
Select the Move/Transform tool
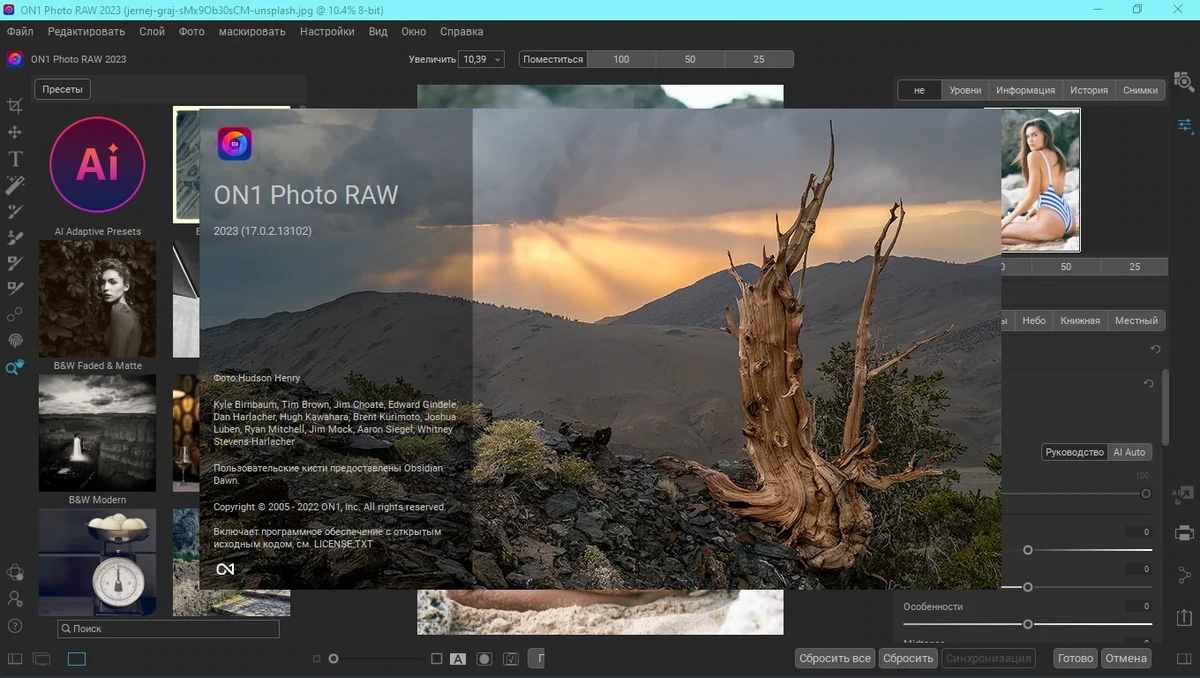coord(15,132)
